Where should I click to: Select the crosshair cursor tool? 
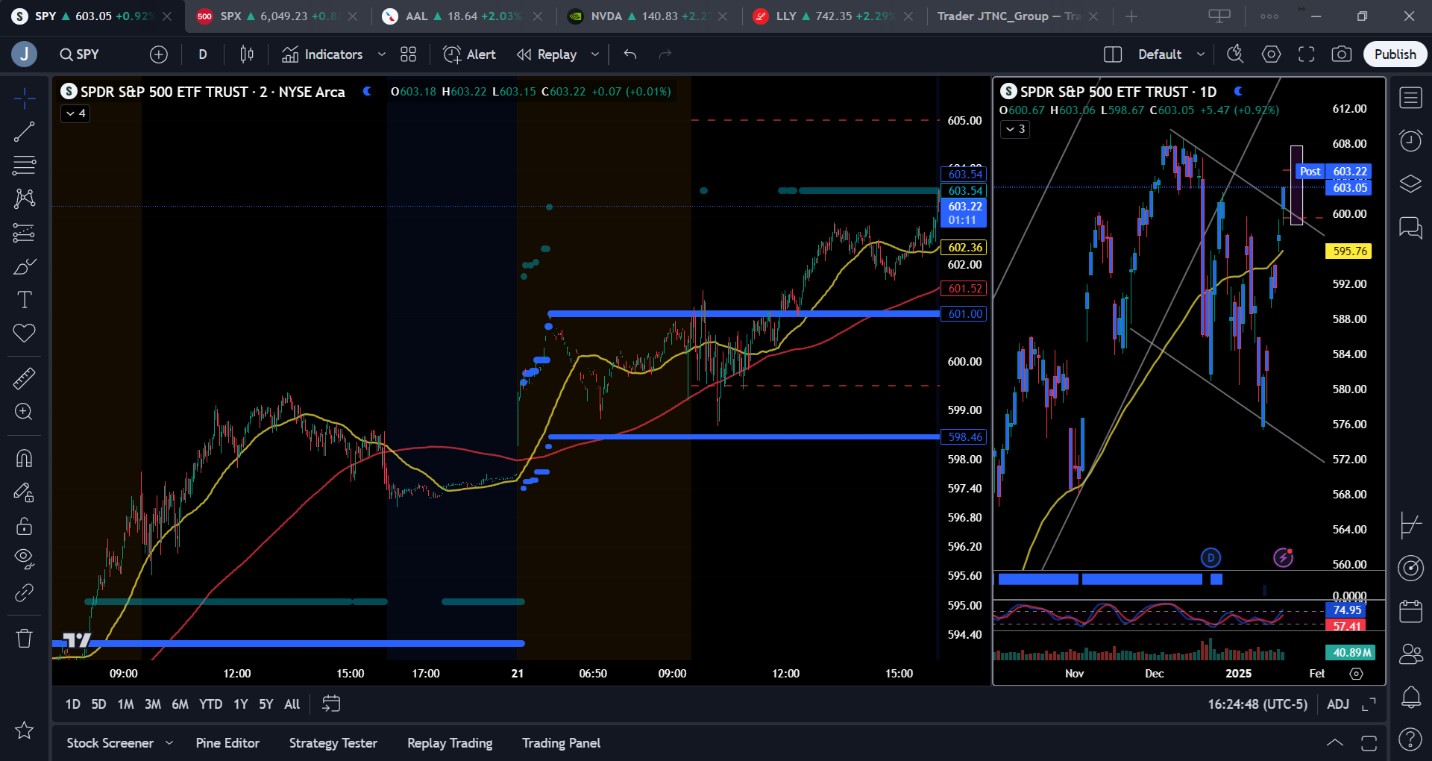click(x=25, y=97)
